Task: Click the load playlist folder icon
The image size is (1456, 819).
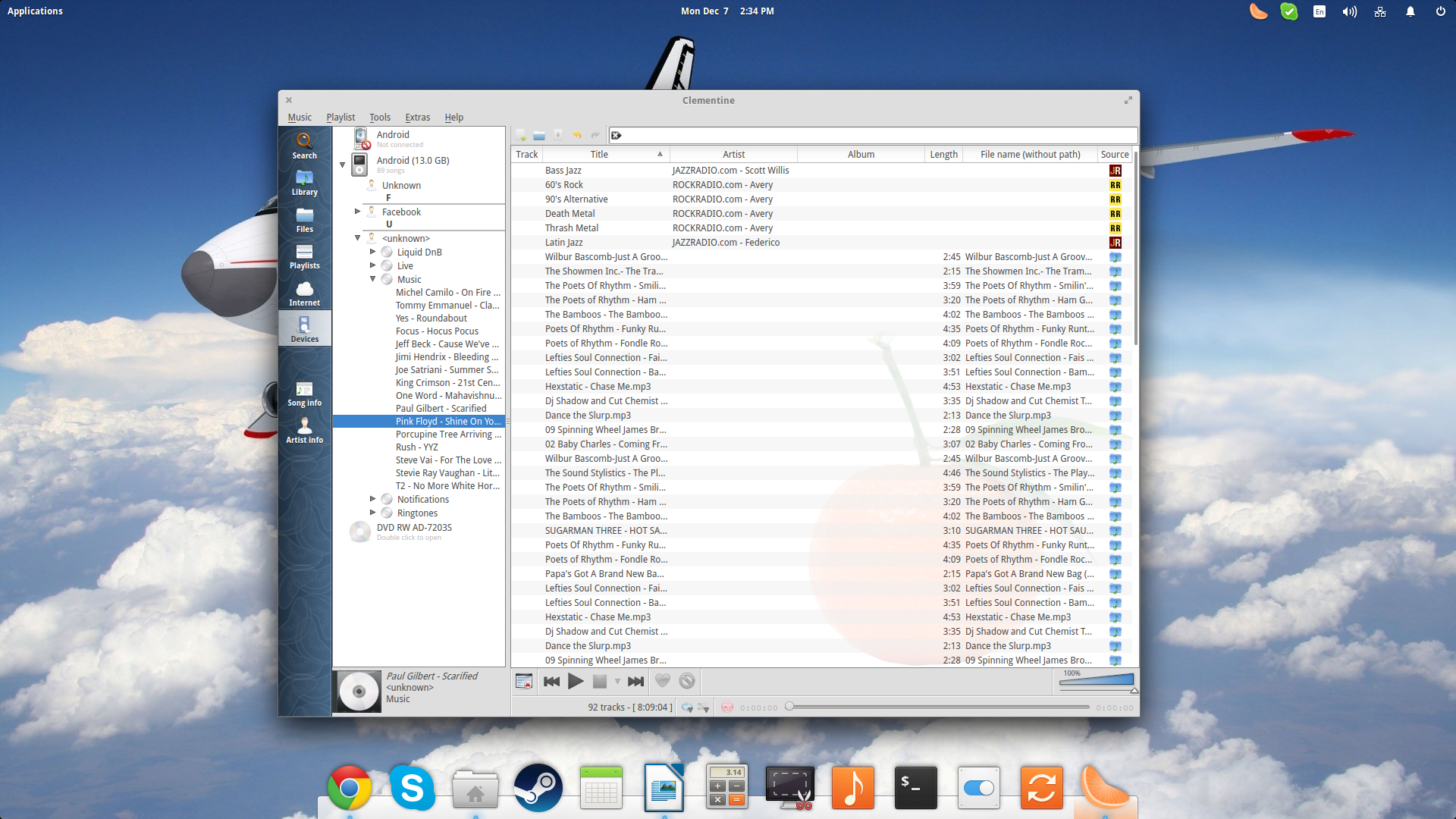Action: click(x=539, y=135)
